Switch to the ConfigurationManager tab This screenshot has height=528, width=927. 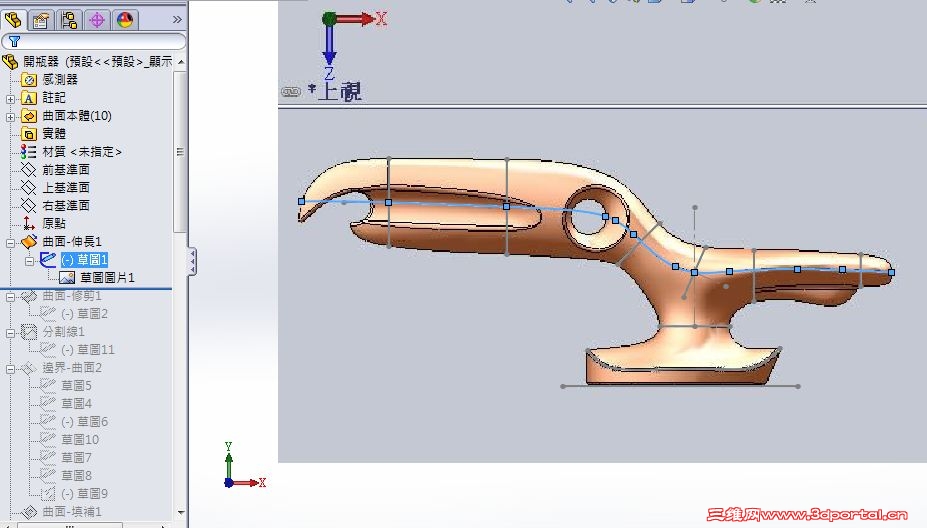69,20
